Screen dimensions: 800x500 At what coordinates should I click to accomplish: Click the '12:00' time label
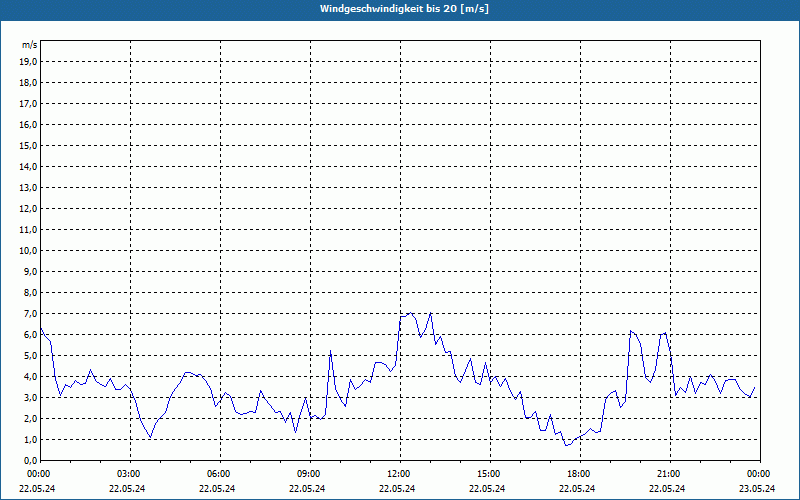pos(398,474)
